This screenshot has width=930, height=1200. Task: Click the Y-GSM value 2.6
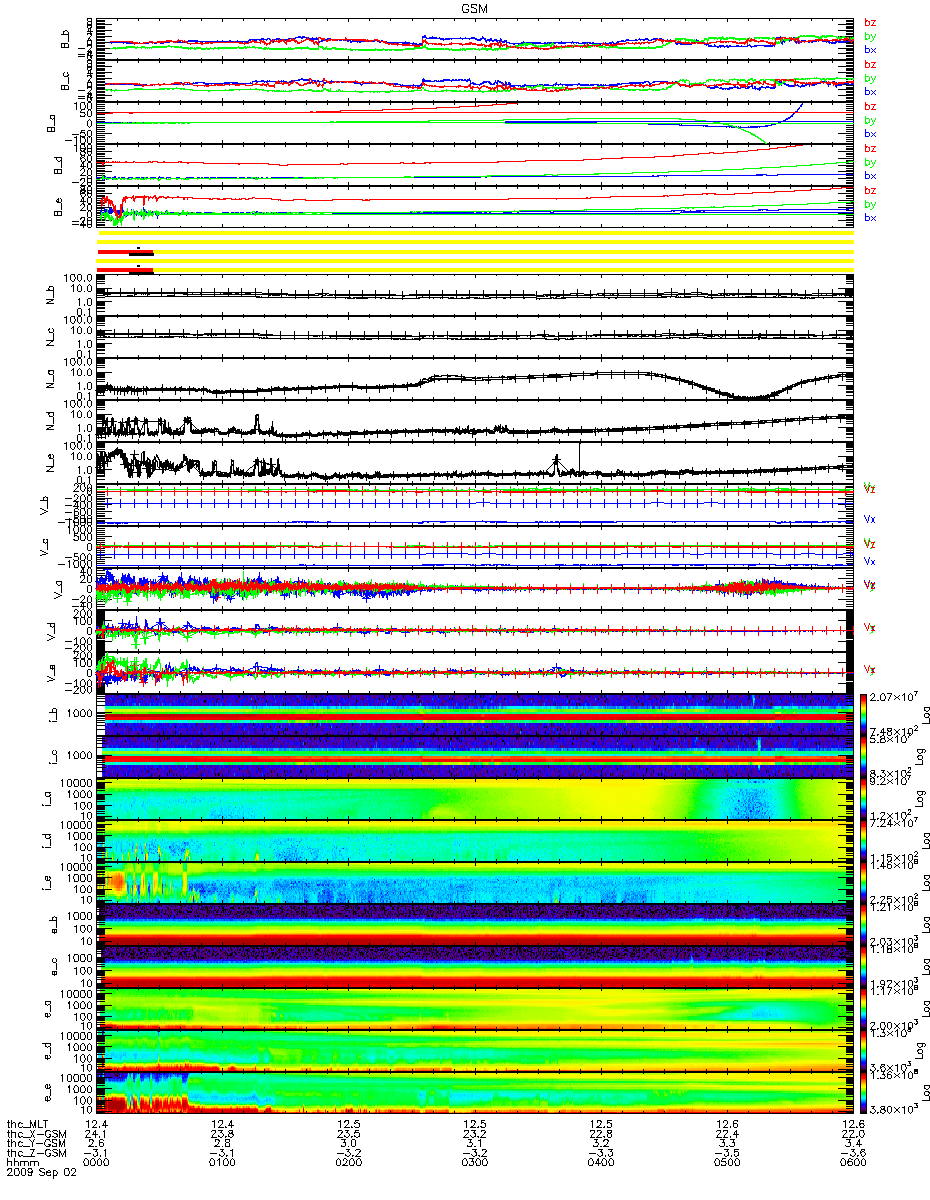pos(96,1143)
